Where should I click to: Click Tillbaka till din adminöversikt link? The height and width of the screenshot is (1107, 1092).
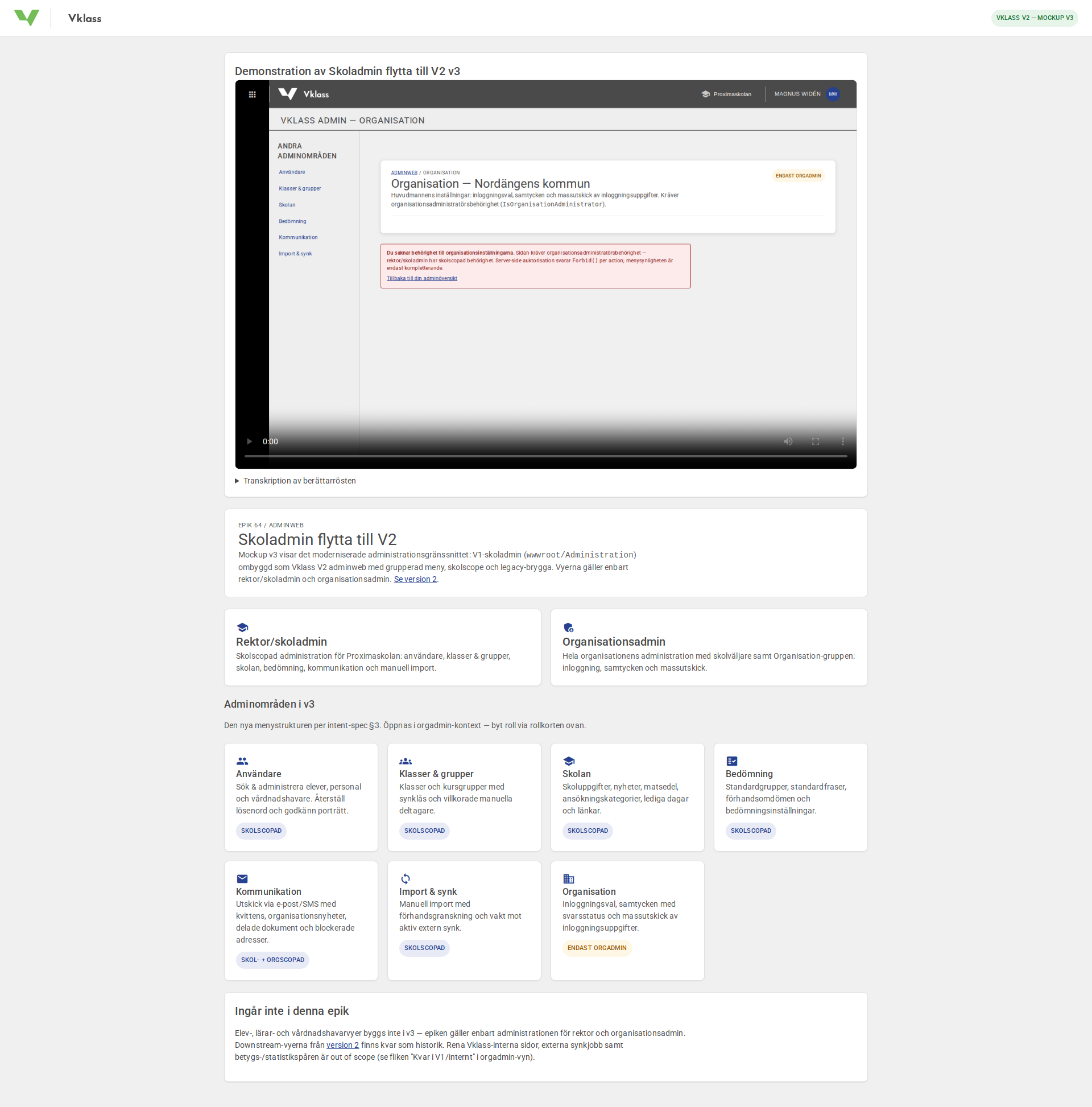coord(421,279)
